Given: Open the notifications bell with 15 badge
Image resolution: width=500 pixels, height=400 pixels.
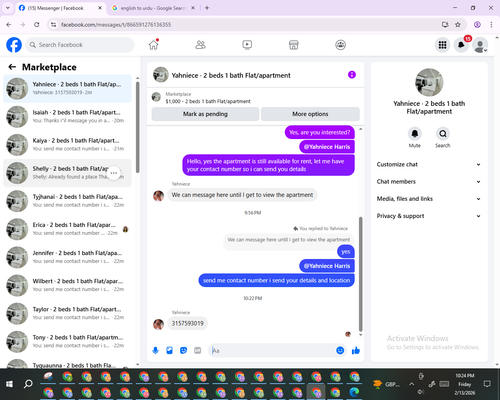Looking at the screenshot, I should [461, 45].
